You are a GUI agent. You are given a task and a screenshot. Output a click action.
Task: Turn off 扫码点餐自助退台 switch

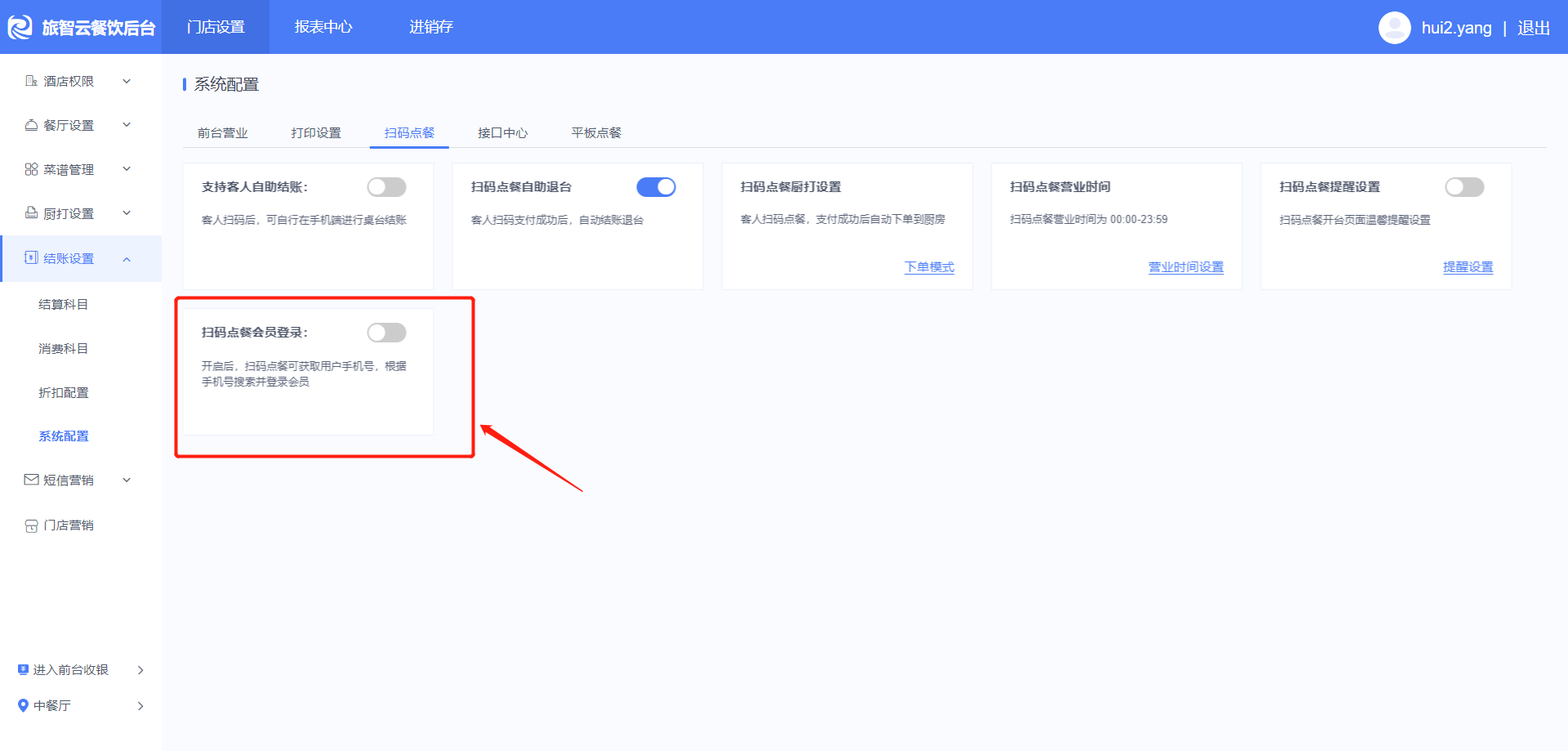(656, 187)
